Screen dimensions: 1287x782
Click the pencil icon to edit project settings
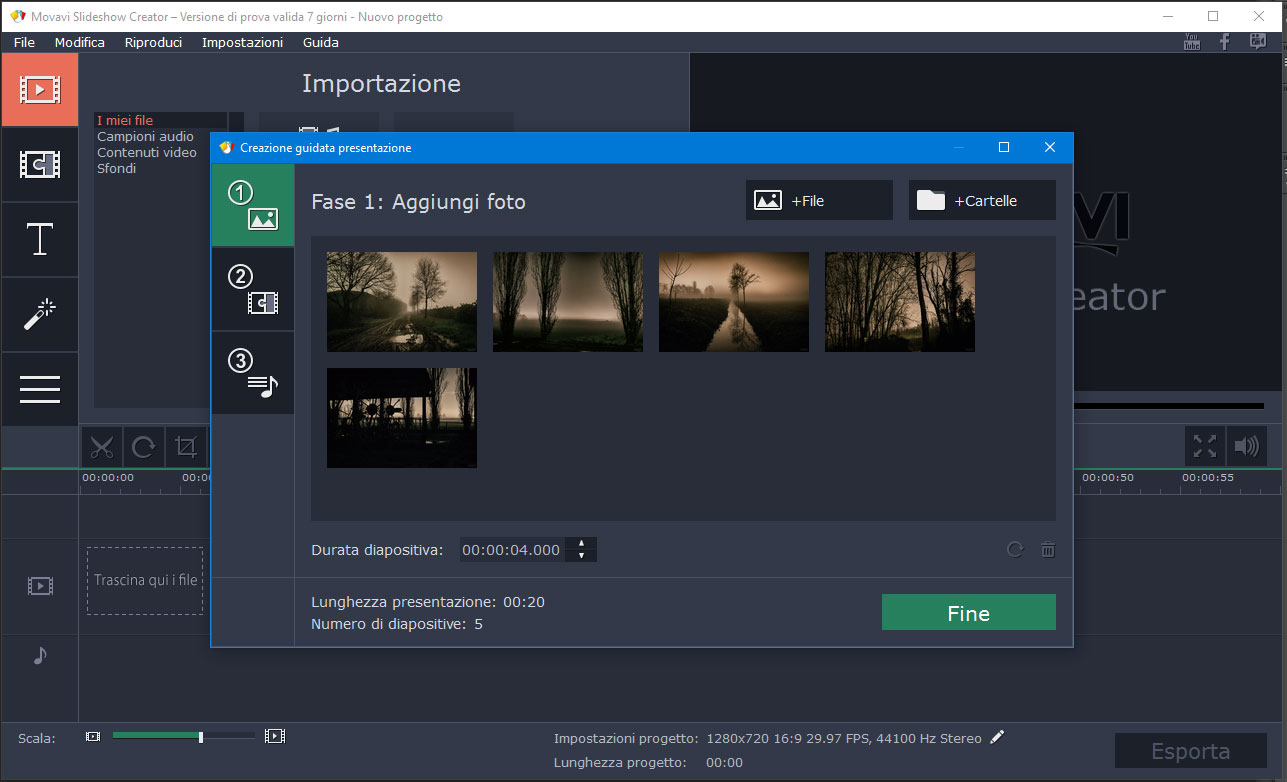coord(997,738)
